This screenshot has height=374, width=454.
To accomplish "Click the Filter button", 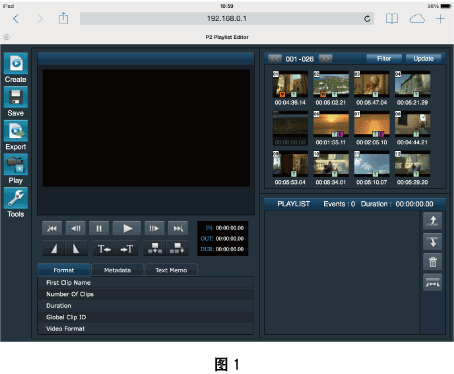I will [384, 59].
